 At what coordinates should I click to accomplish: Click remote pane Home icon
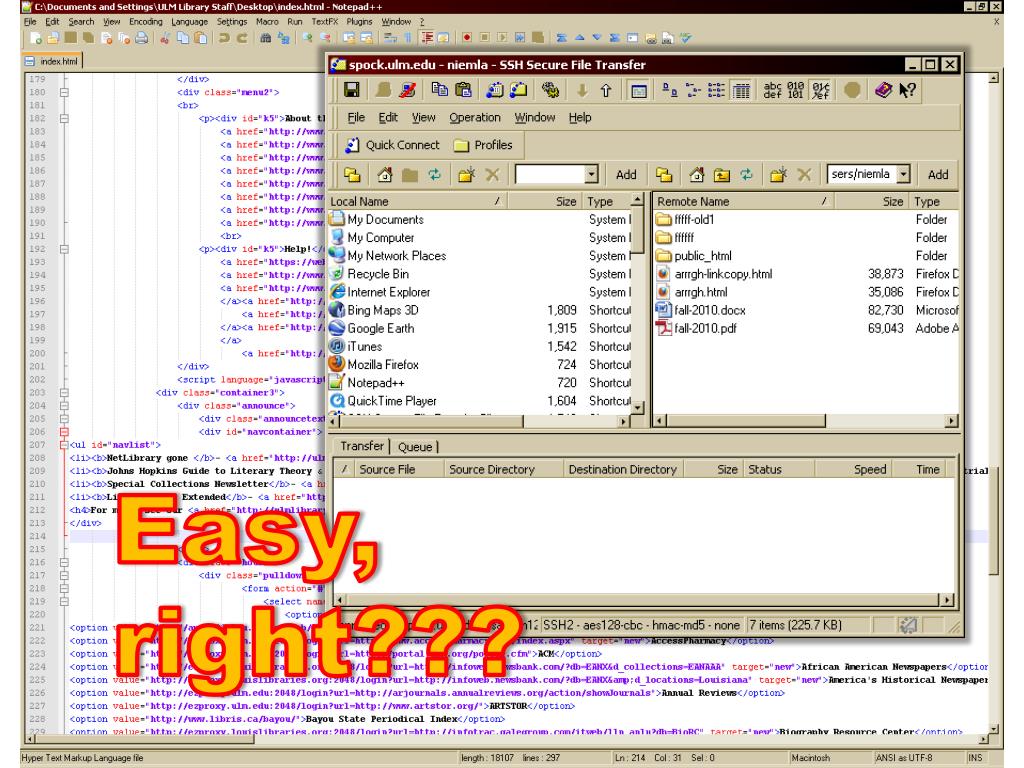pos(697,174)
